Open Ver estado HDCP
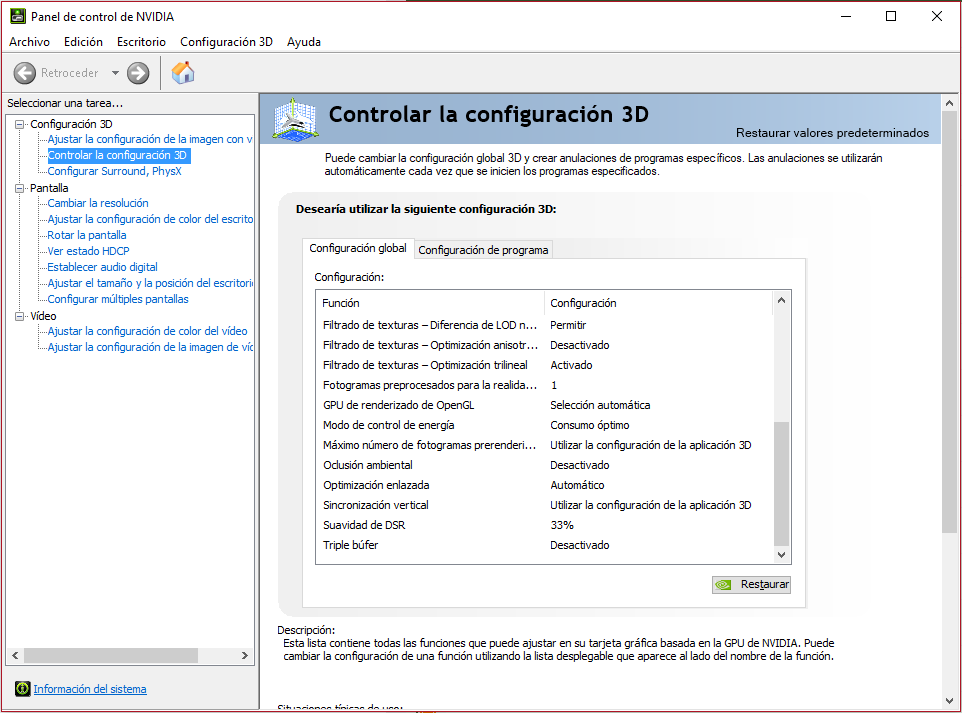Viewport: 962px width, 713px height. [x=88, y=251]
